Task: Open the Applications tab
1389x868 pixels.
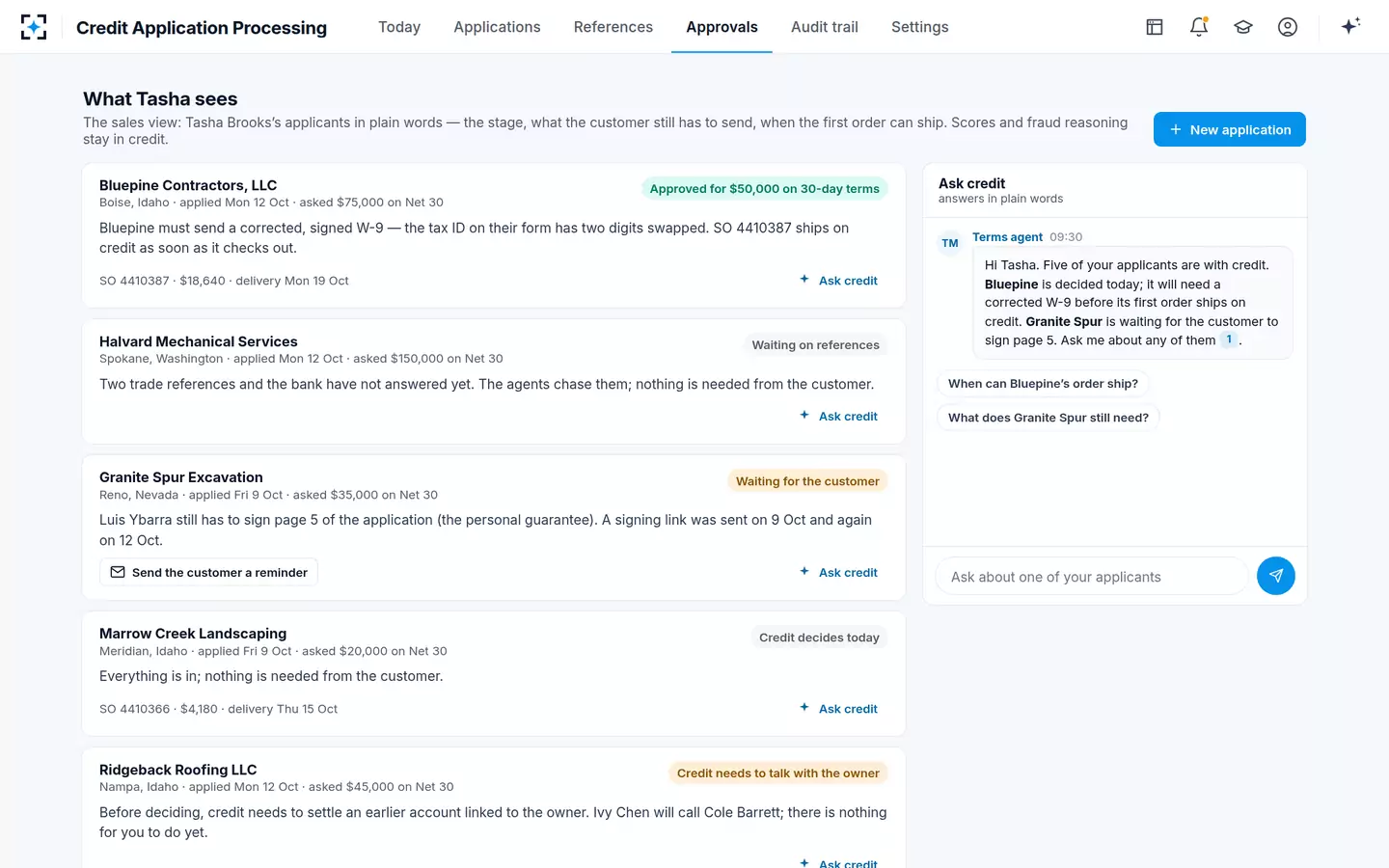Action: (497, 27)
